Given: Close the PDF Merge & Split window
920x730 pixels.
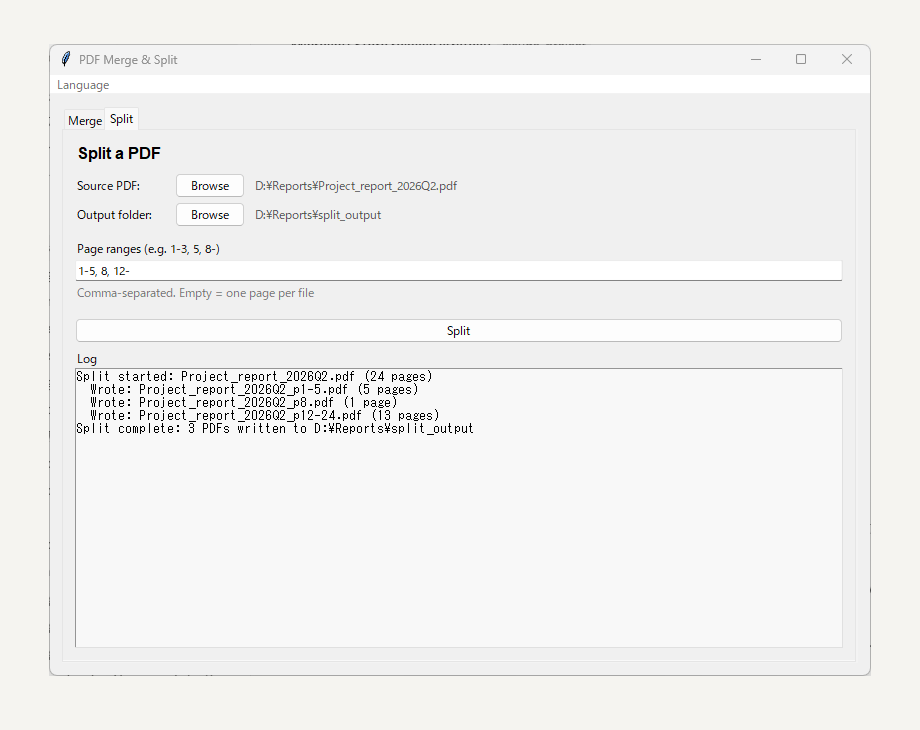Looking at the screenshot, I should pyautogui.click(x=847, y=59).
